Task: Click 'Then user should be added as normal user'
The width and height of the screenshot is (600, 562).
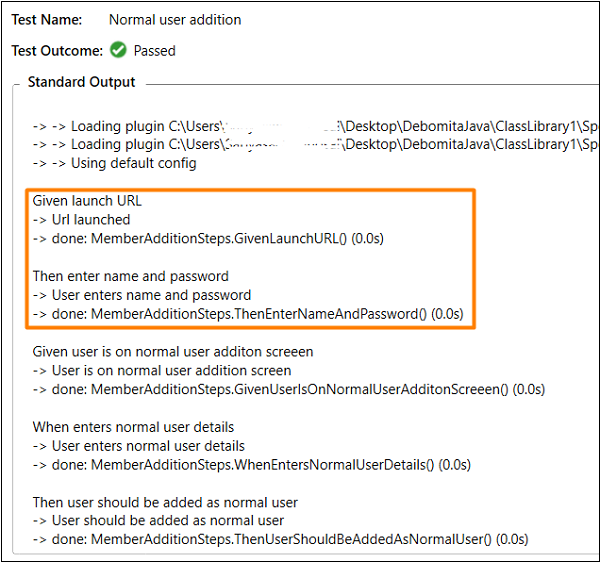Action: (165, 502)
